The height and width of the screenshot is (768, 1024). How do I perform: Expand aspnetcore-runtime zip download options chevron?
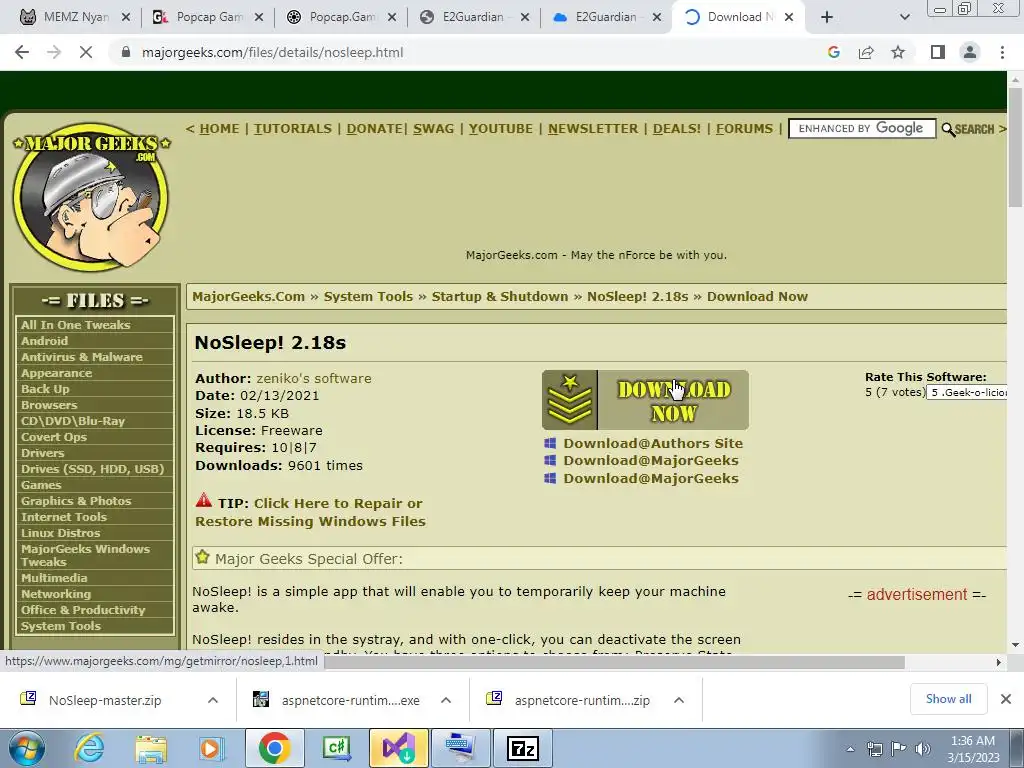(x=679, y=700)
